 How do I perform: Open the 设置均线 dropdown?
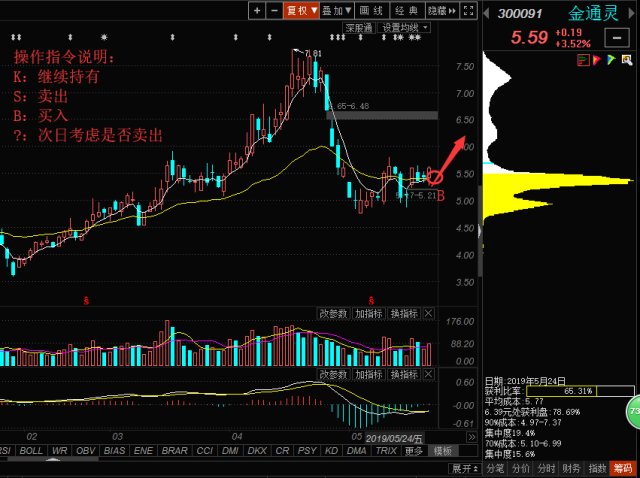[404, 27]
